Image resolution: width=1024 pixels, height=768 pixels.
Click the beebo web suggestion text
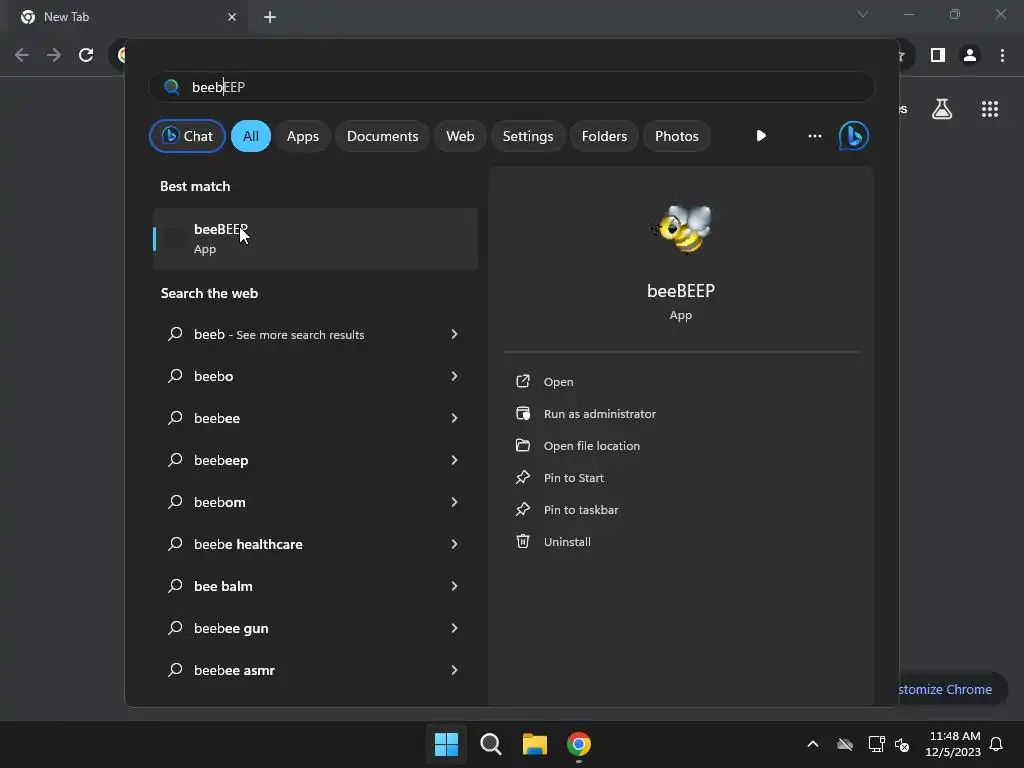point(214,376)
